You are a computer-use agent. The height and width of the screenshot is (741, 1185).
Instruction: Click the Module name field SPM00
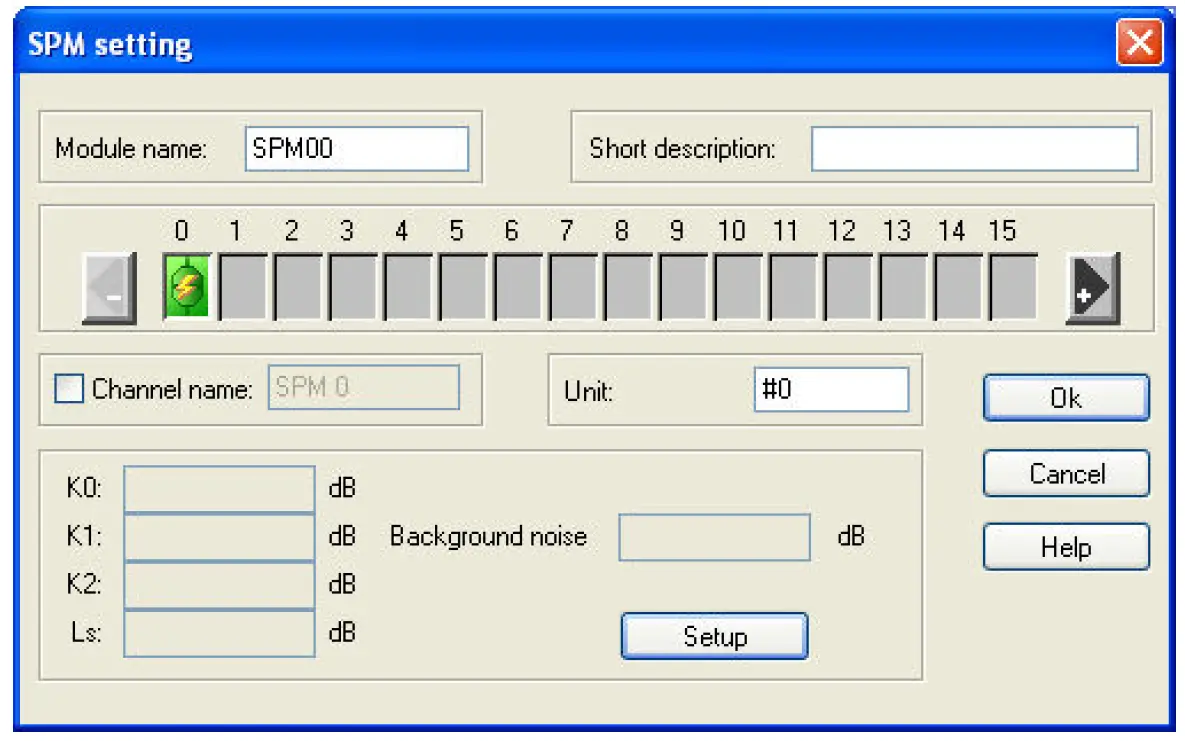357,148
